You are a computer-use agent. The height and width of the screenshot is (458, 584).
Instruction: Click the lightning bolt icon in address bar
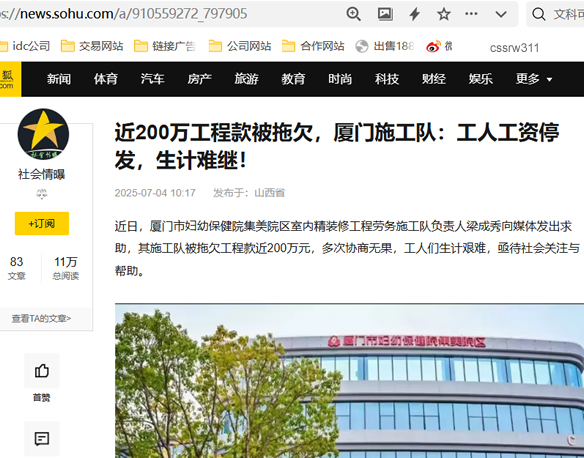tap(415, 14)
